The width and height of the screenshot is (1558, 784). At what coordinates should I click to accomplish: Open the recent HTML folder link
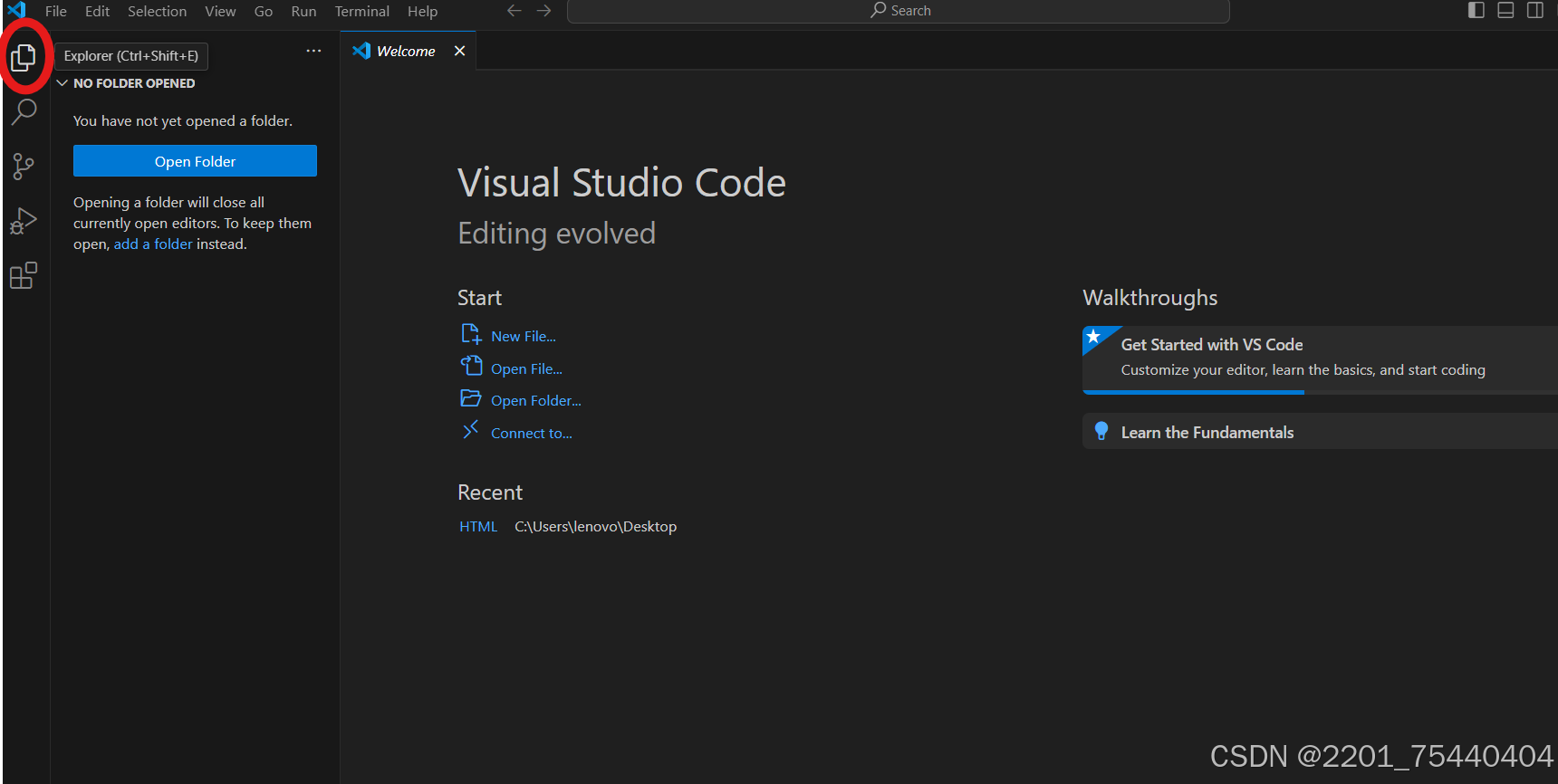(x=478, y=526)
